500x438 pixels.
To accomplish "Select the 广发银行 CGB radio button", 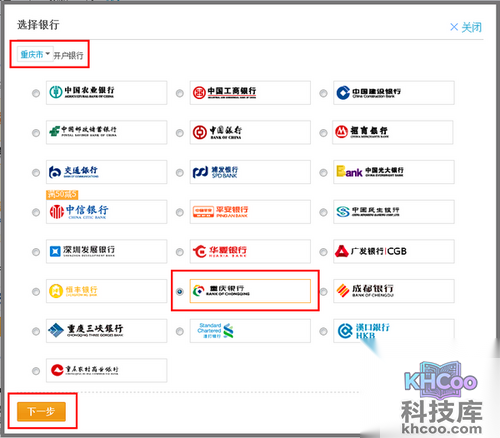I will click(323, 252).
